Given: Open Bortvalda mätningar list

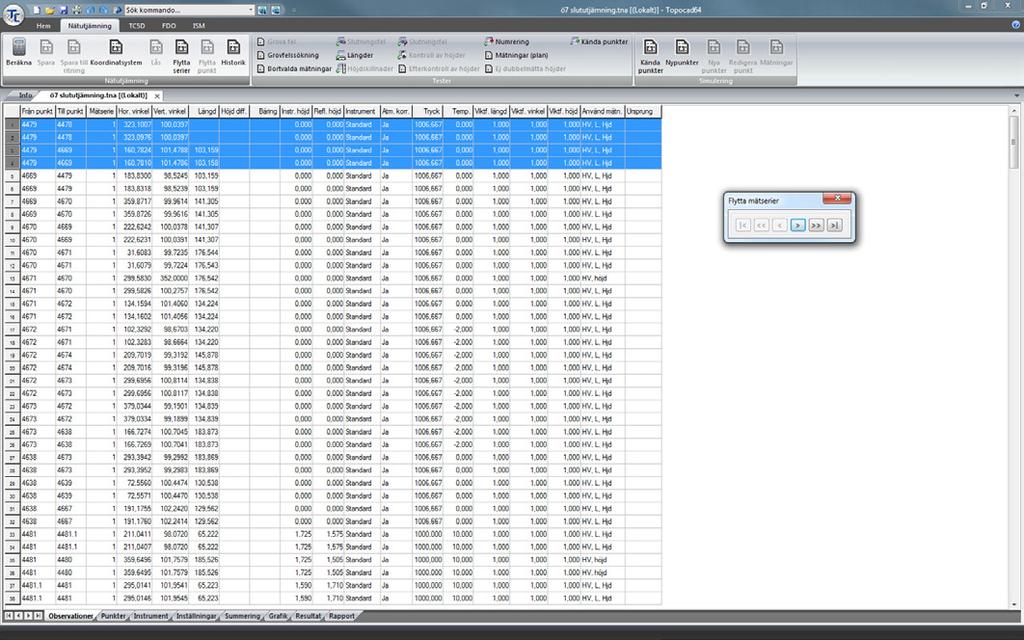Looking at the screenshot, I should (295, 69).
